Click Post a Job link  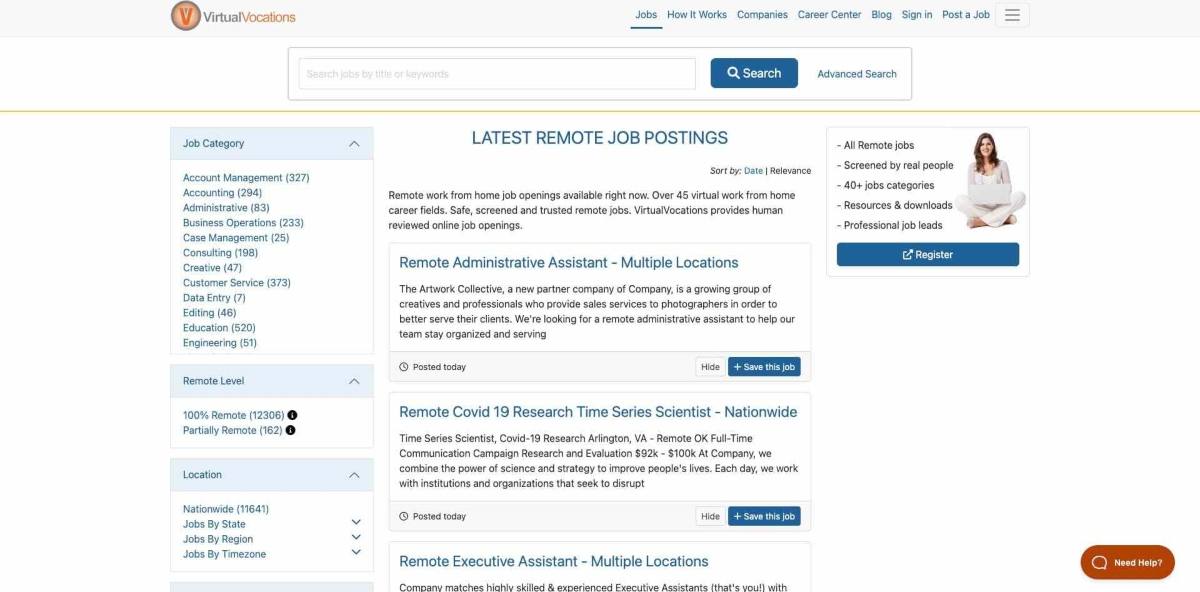pos(966,15)
